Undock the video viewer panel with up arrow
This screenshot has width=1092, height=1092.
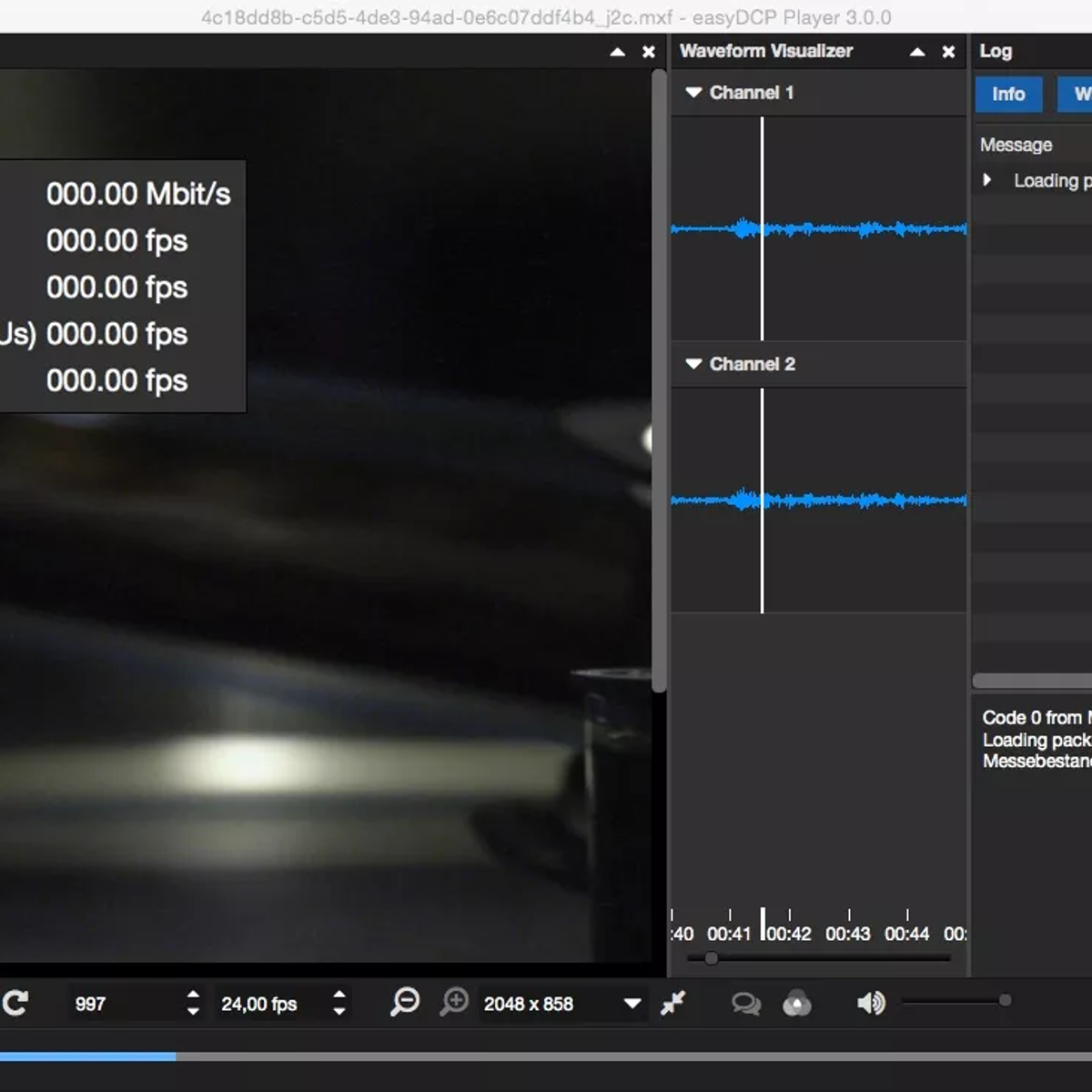coord(617,52)
